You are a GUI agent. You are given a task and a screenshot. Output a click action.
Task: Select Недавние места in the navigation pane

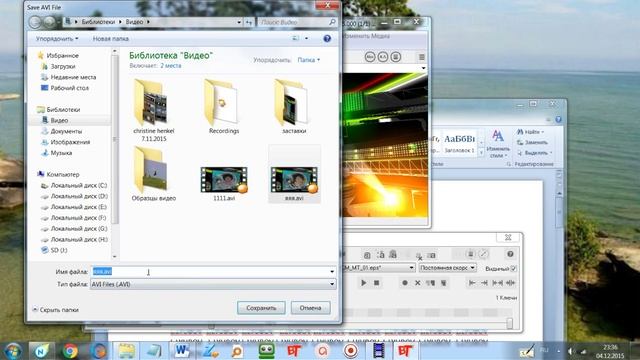tap(73, 77)
